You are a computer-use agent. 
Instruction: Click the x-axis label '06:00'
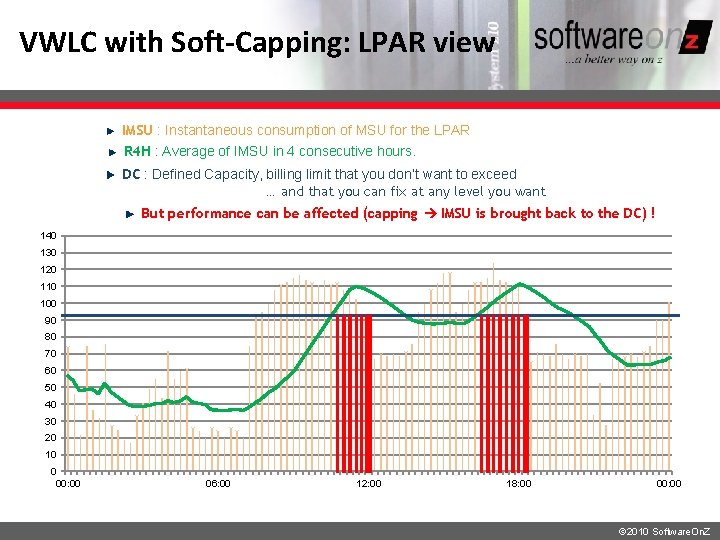point(218,484)
